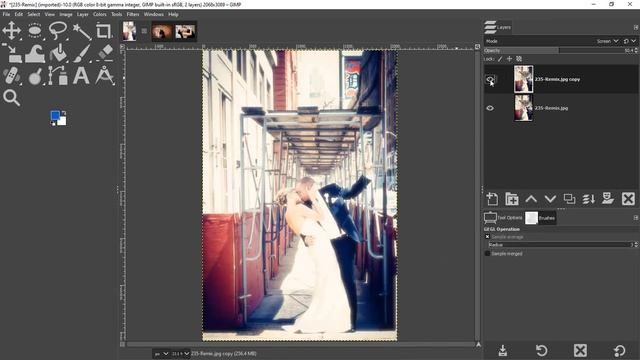Viewport: 640px width, 360px height.
Task: Toggle the Sample average checkbox
Action: [487, 237]
